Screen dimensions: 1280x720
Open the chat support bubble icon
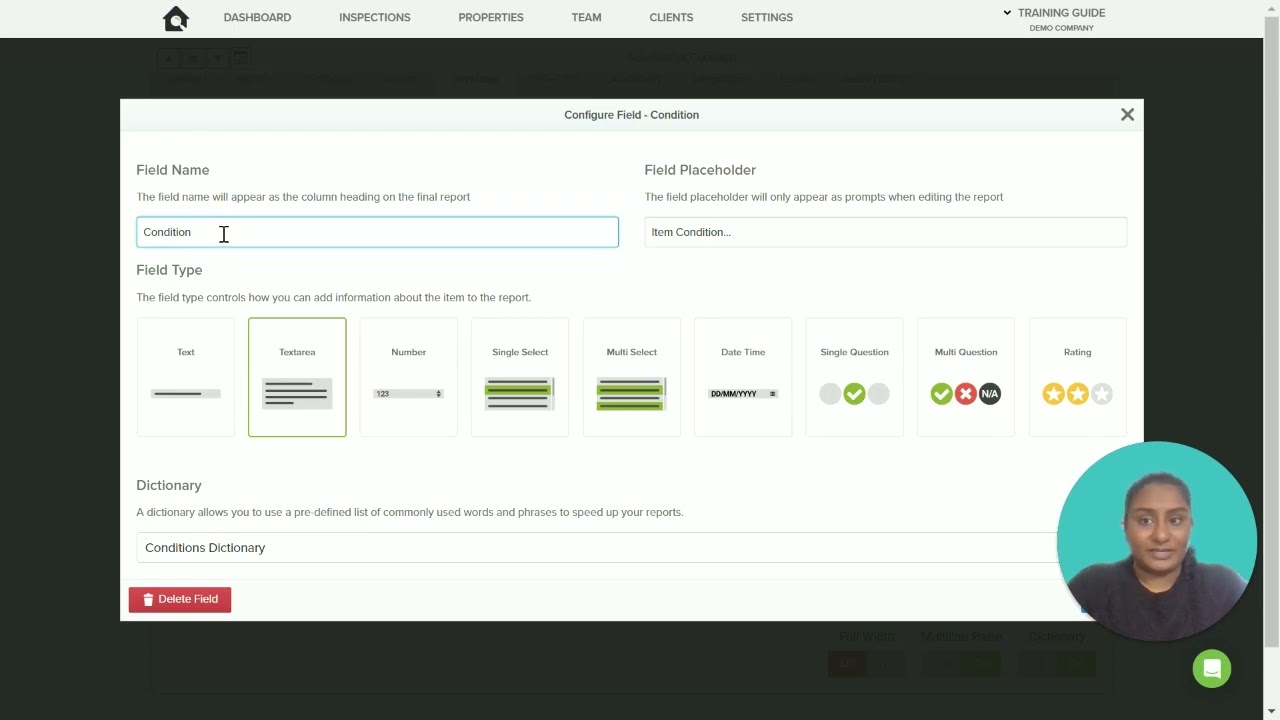pyautogui.click(x=1212, y=669)
